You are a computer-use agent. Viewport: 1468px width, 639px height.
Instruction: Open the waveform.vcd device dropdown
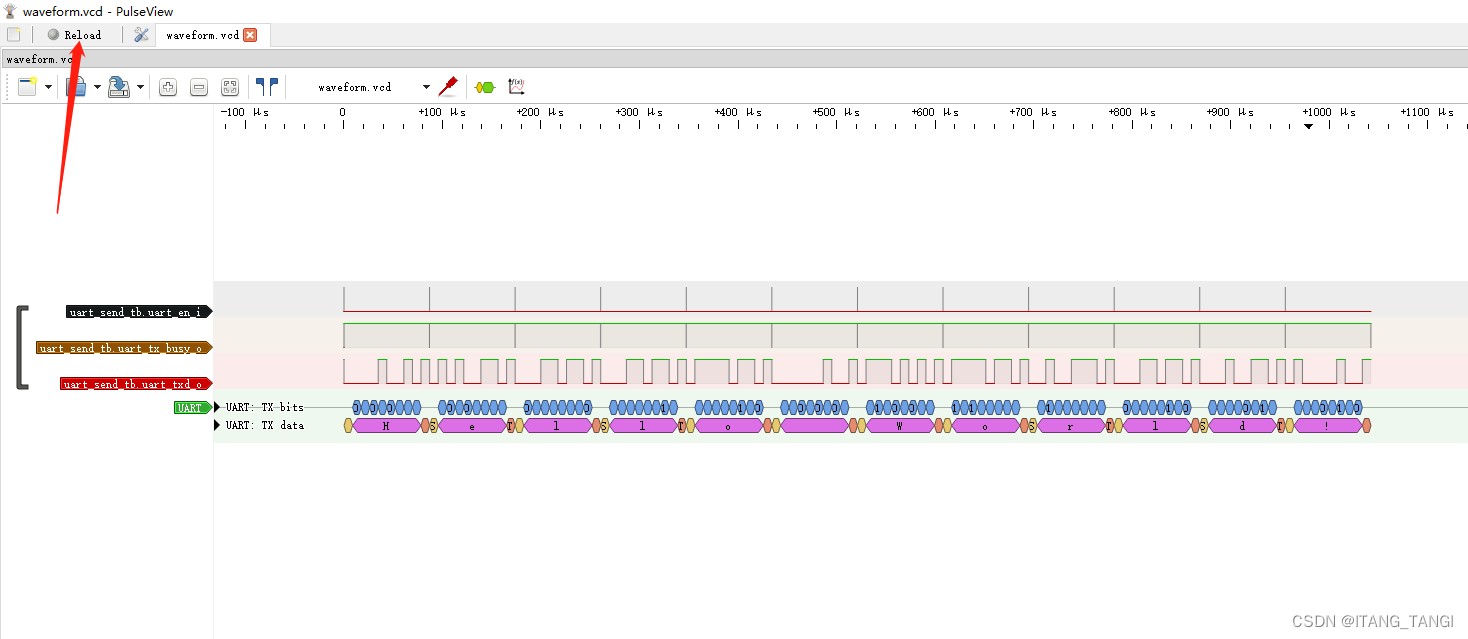point(425,87)
